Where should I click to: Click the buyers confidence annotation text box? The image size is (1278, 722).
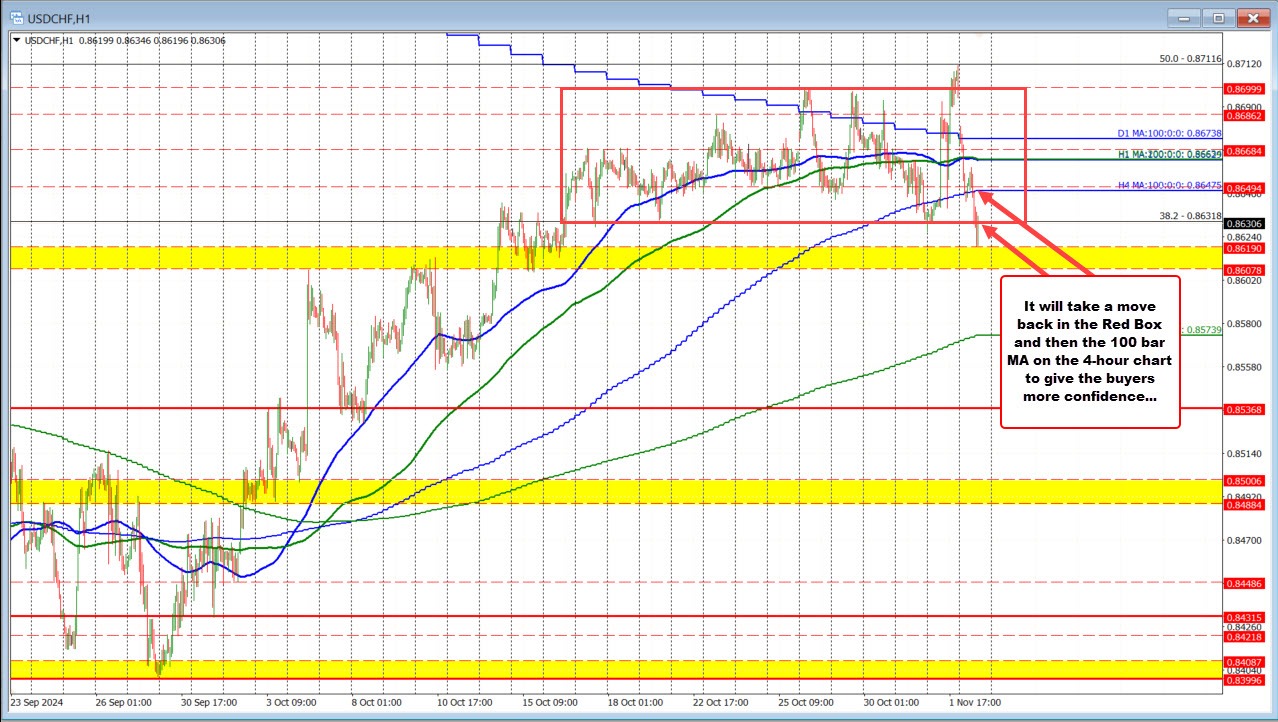pos(1090,351)
